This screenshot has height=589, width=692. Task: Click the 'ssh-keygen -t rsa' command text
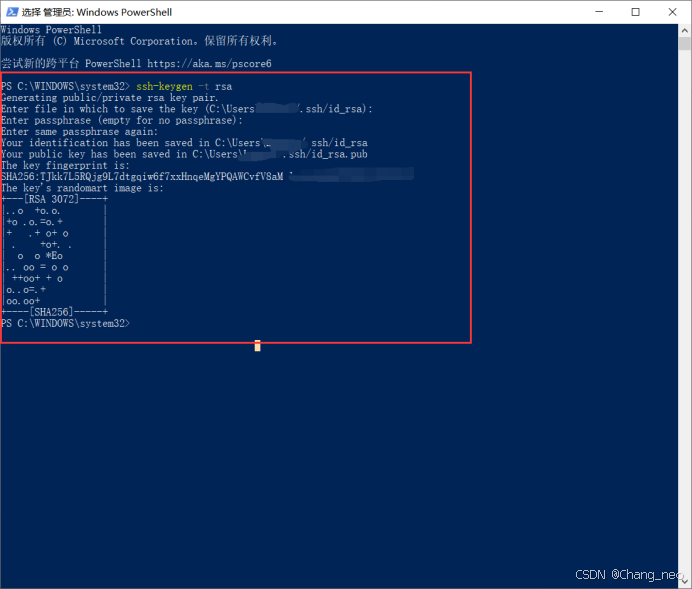click(184, 86)
